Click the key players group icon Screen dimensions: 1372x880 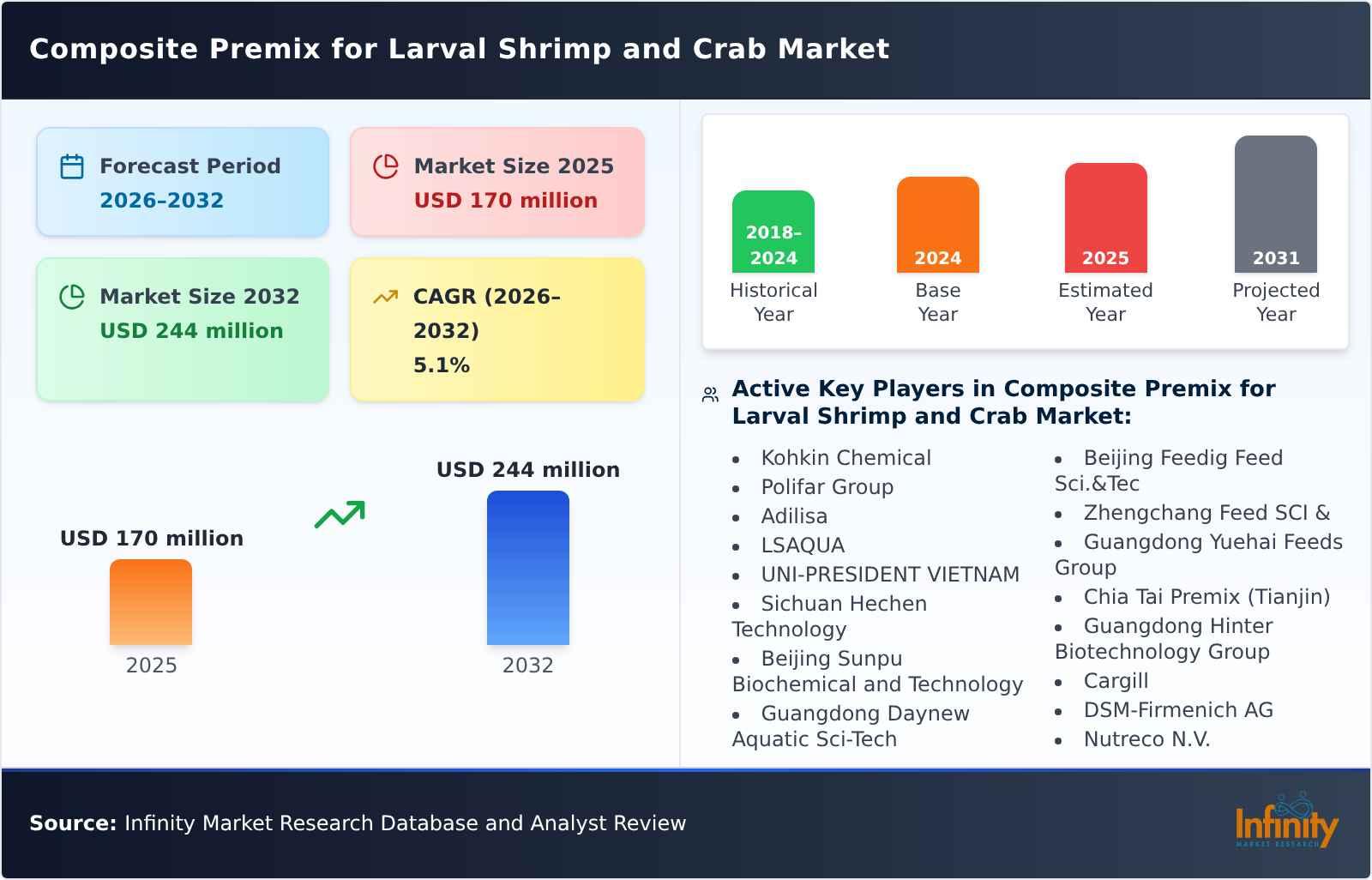click(x=709, y=394)
